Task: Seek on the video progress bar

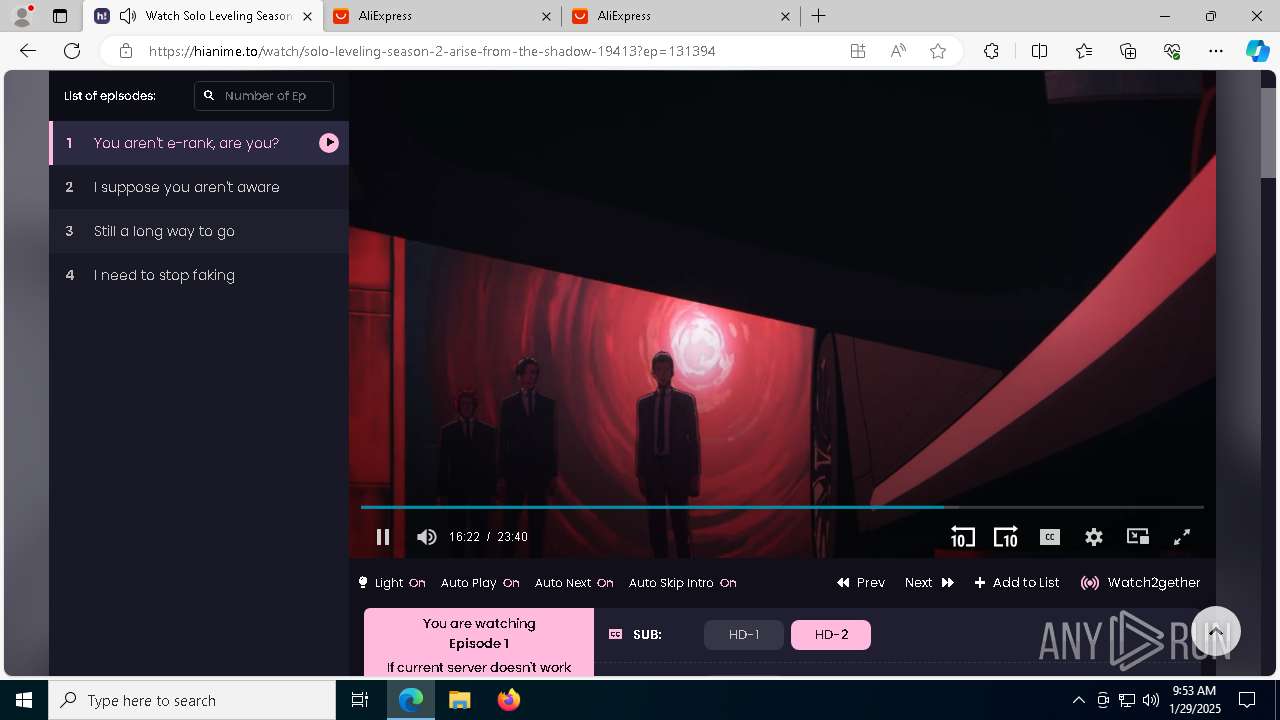Action: pos(782,507)
